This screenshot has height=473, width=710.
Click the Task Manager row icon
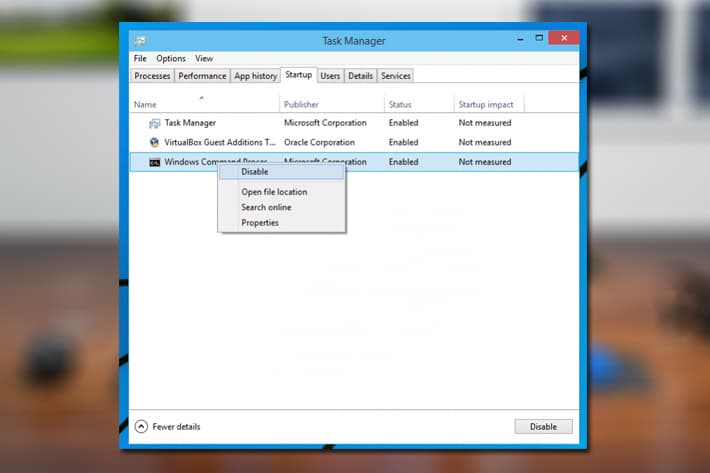154,123
